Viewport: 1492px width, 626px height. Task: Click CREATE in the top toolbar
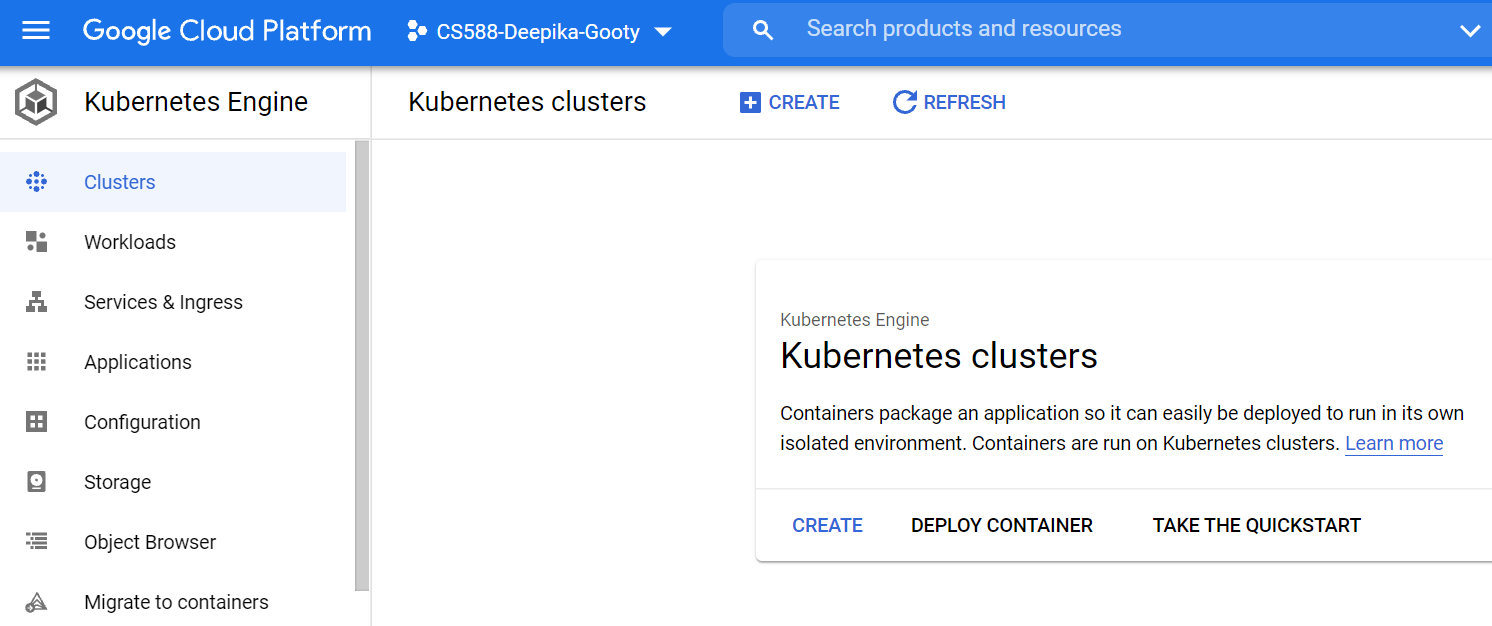(790, 102)
